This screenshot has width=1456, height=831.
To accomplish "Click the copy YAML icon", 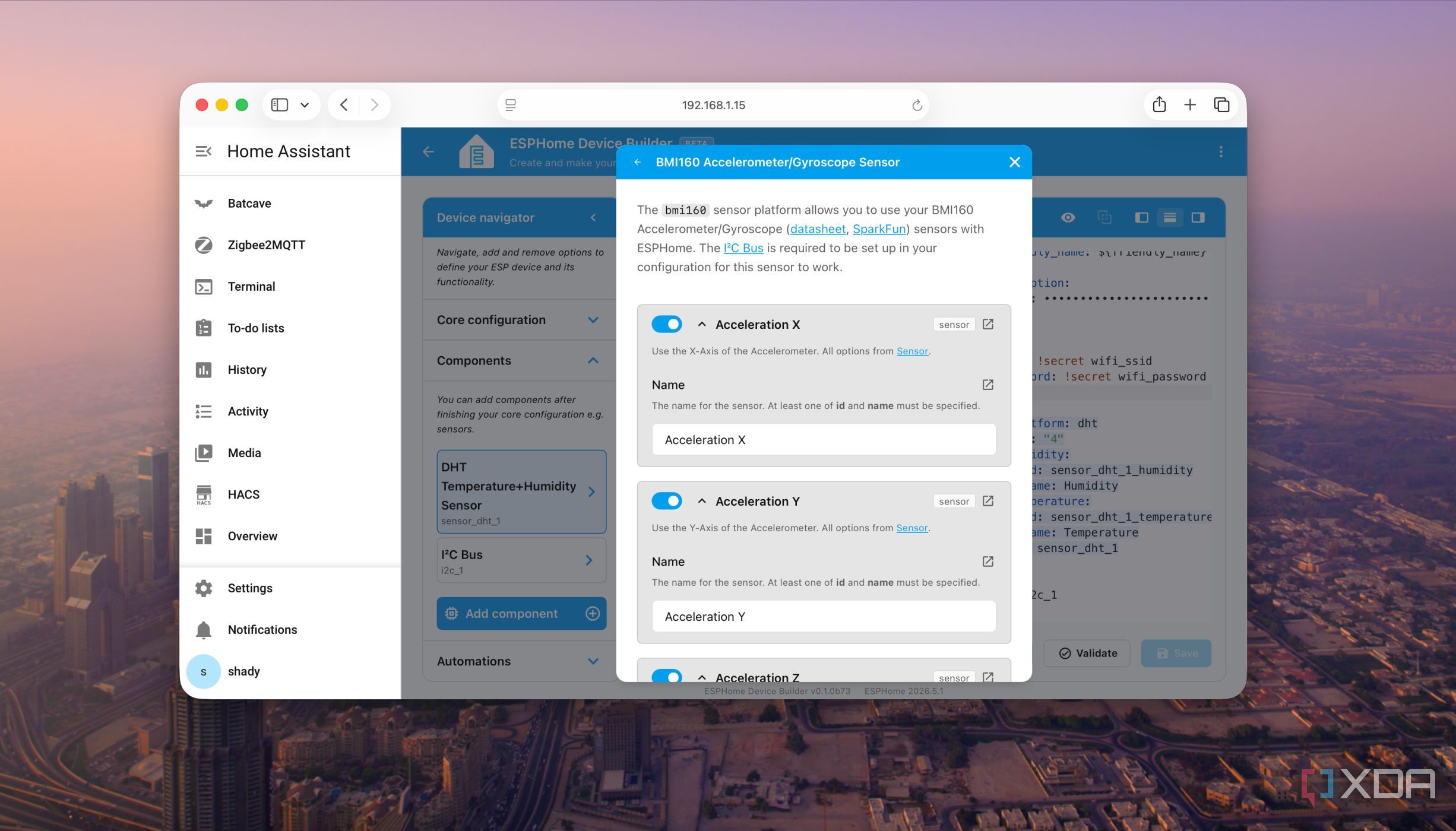I will coord(1104,217).
